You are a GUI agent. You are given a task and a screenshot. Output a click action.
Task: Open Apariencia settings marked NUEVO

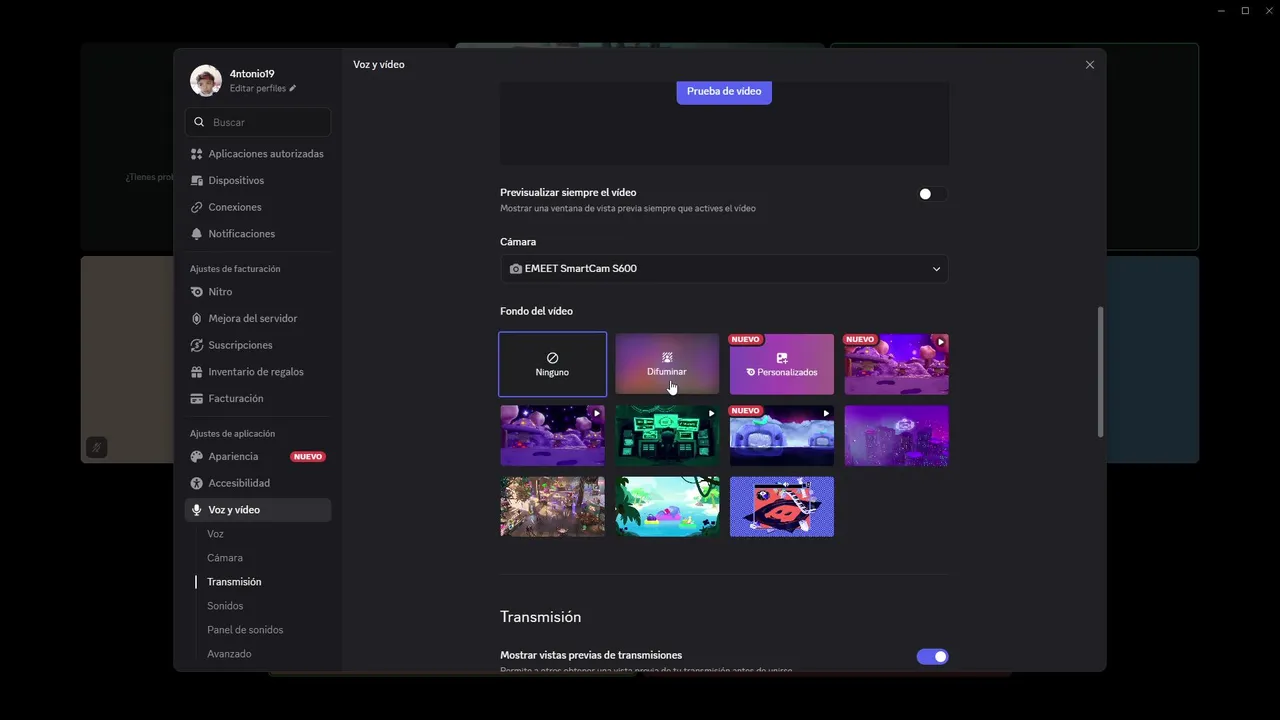(258, 457)
